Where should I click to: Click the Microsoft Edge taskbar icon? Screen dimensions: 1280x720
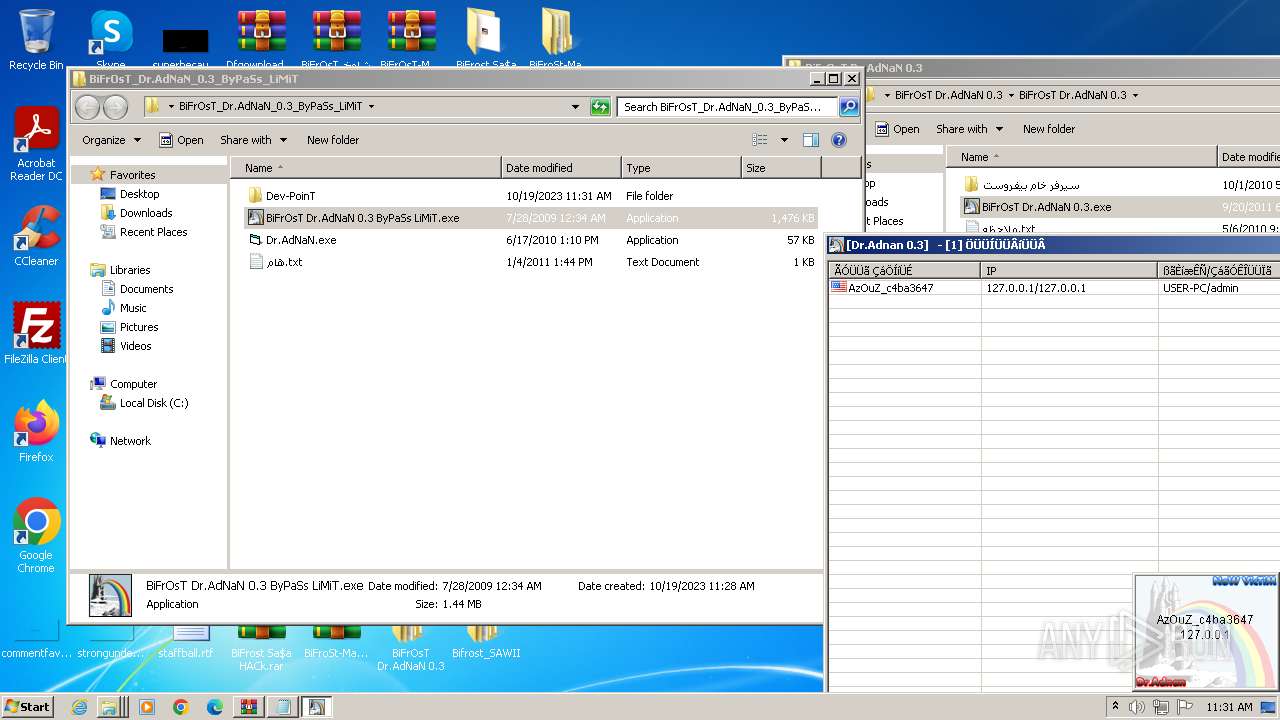215,707
